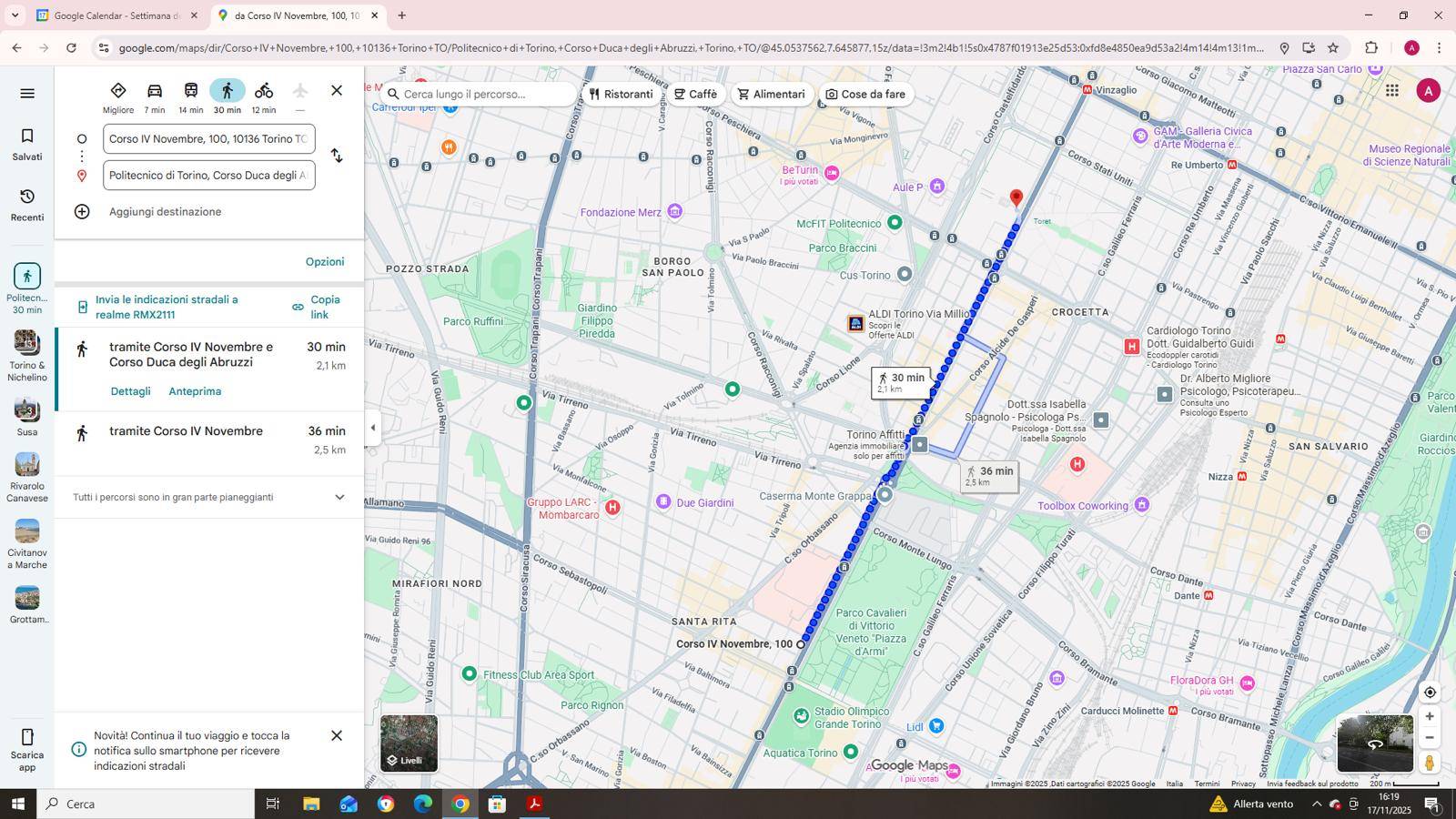Open Opzioni route options

point(325,262)
